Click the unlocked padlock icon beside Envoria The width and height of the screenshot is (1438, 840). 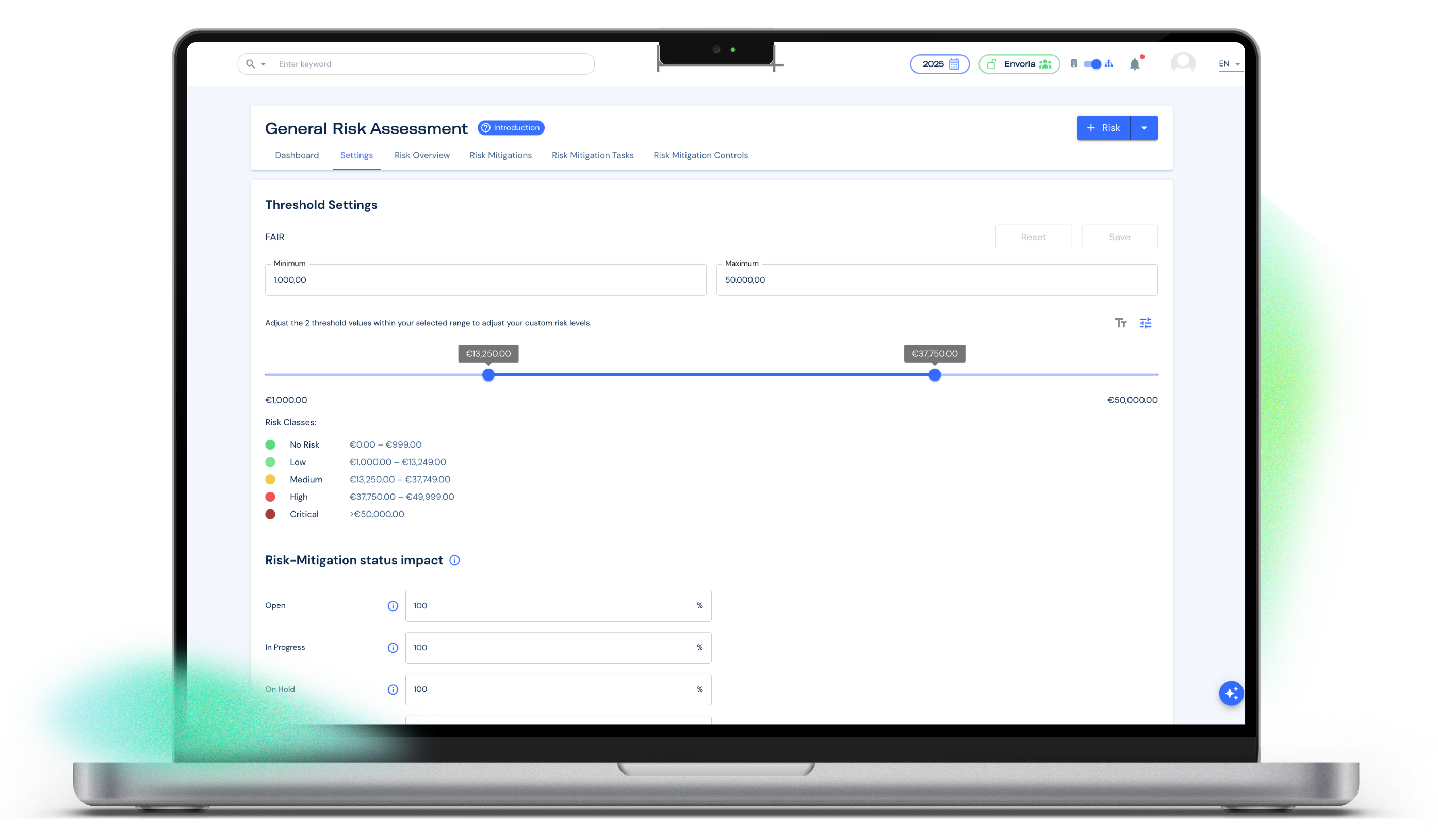point(992,64)
